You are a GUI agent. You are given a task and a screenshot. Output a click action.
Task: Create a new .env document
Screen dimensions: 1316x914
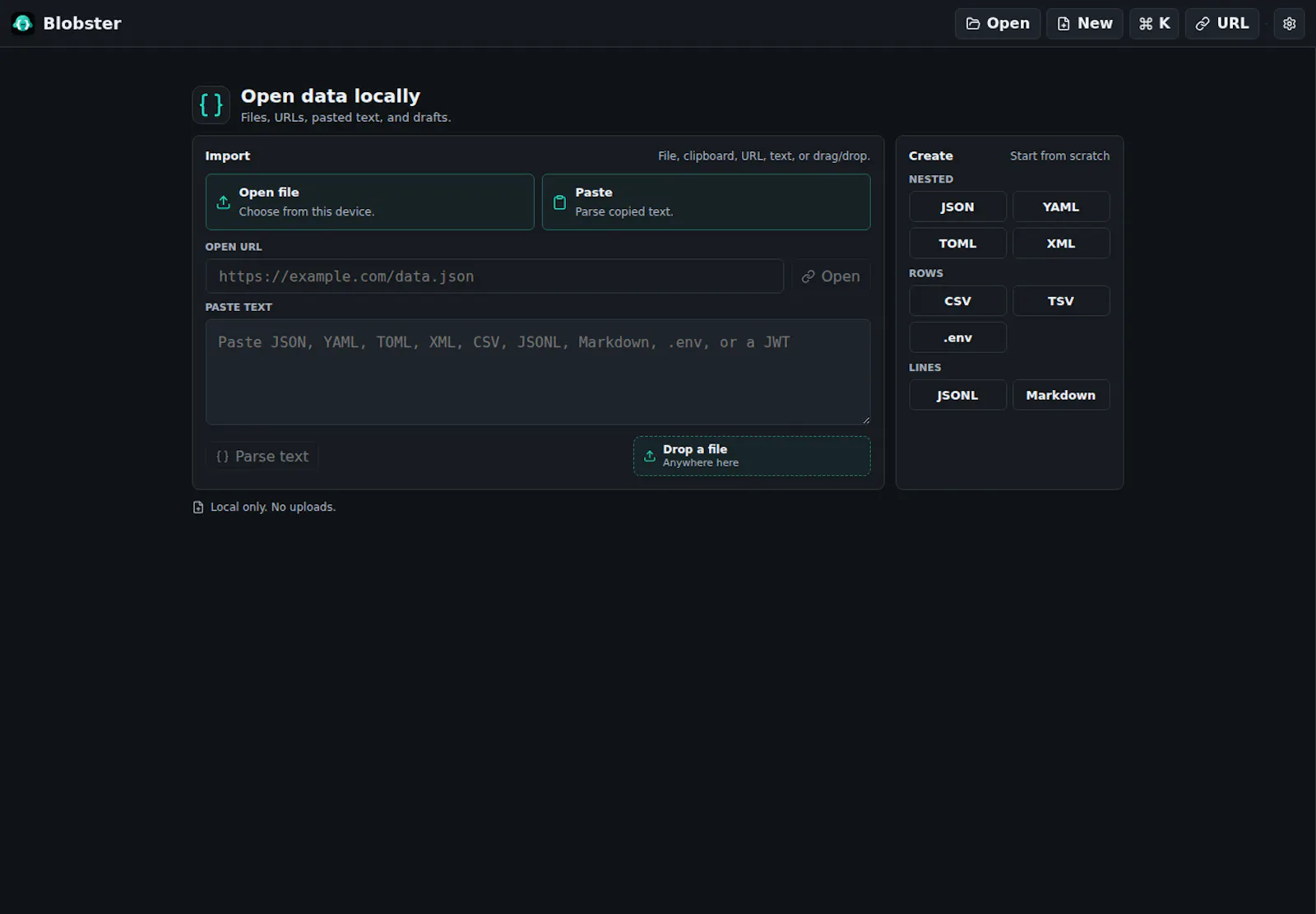(x=958, y=337)
